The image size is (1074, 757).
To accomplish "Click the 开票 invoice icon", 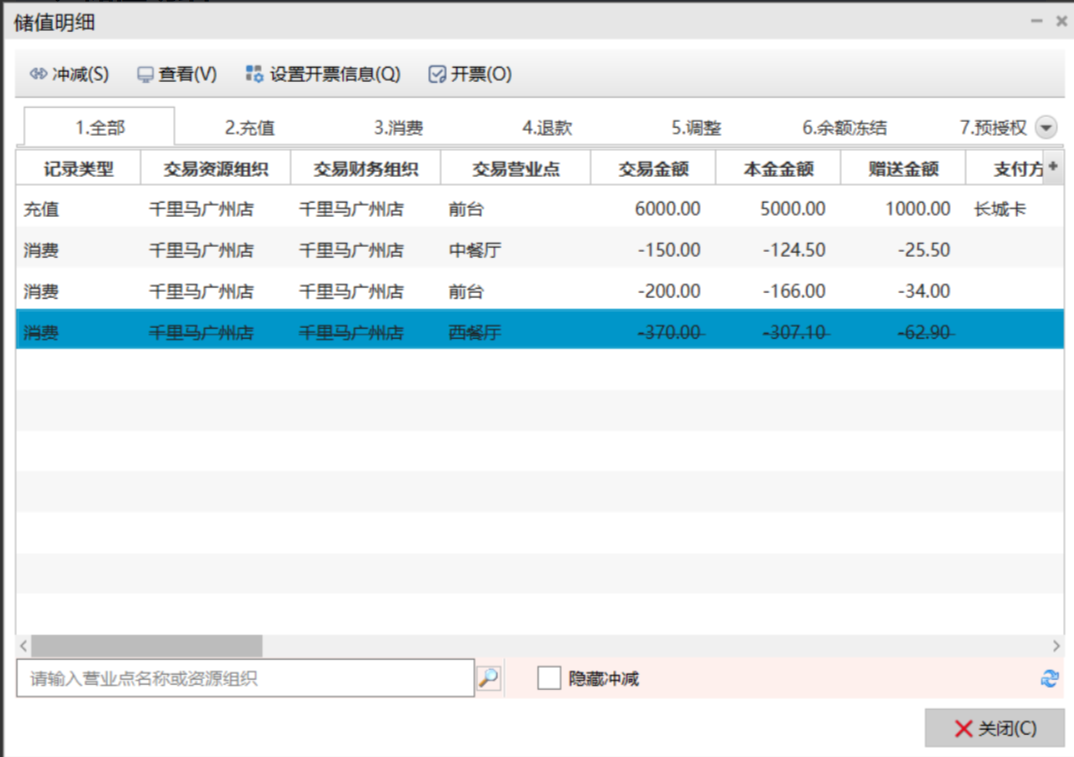I will click(x=437, y=74).
